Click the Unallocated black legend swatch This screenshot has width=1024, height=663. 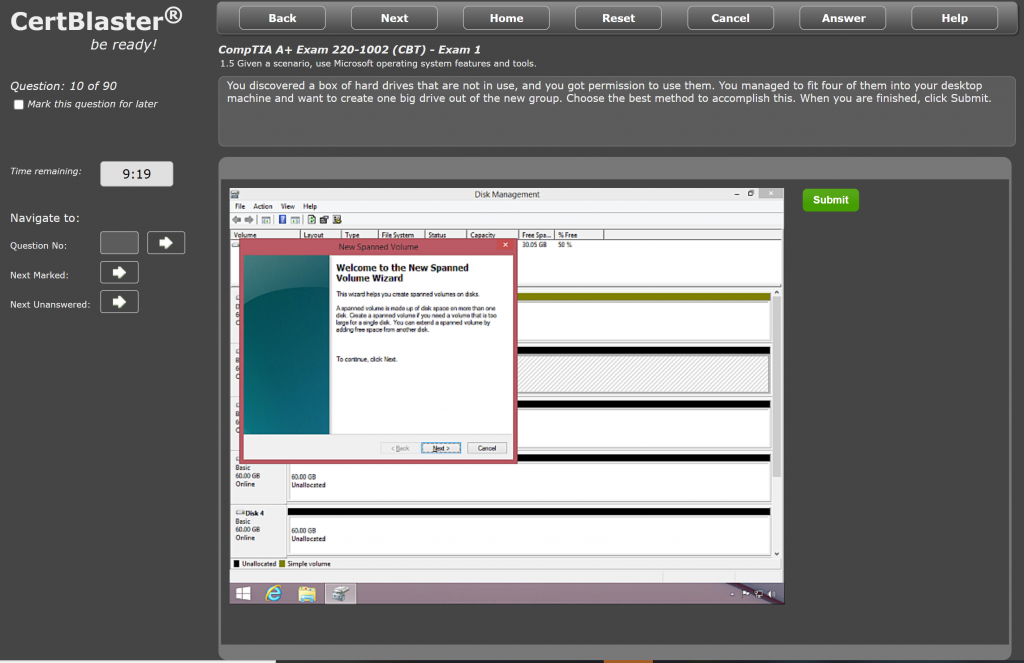236,564
